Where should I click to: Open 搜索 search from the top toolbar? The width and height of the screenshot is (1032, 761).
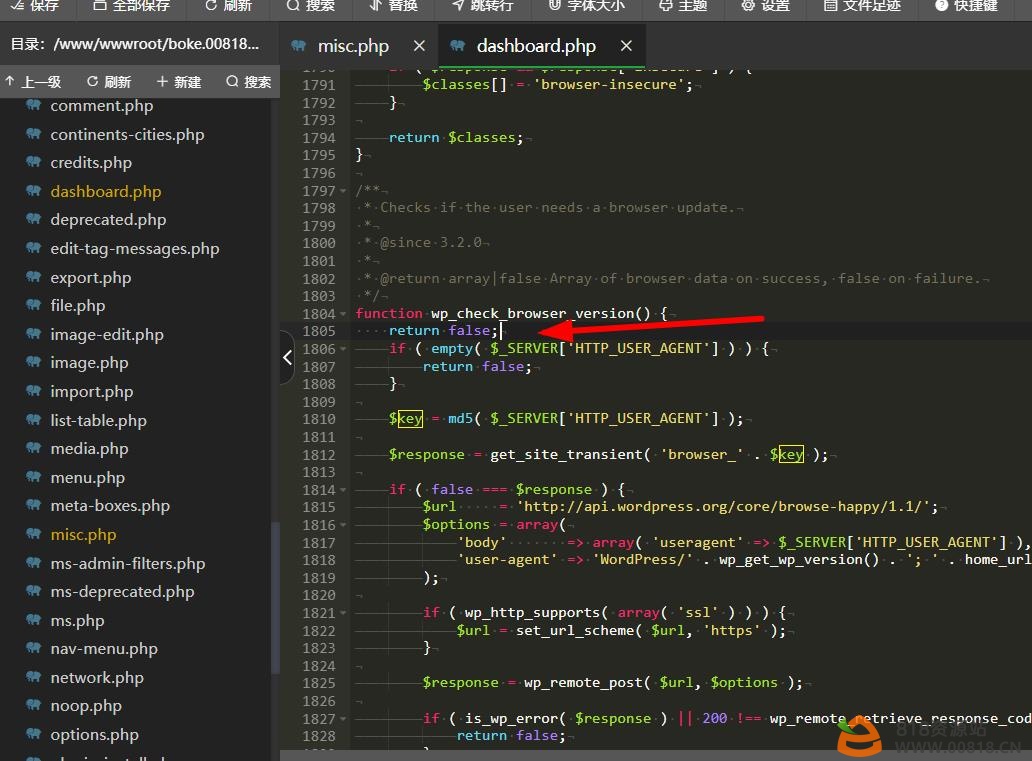point(311,6)
